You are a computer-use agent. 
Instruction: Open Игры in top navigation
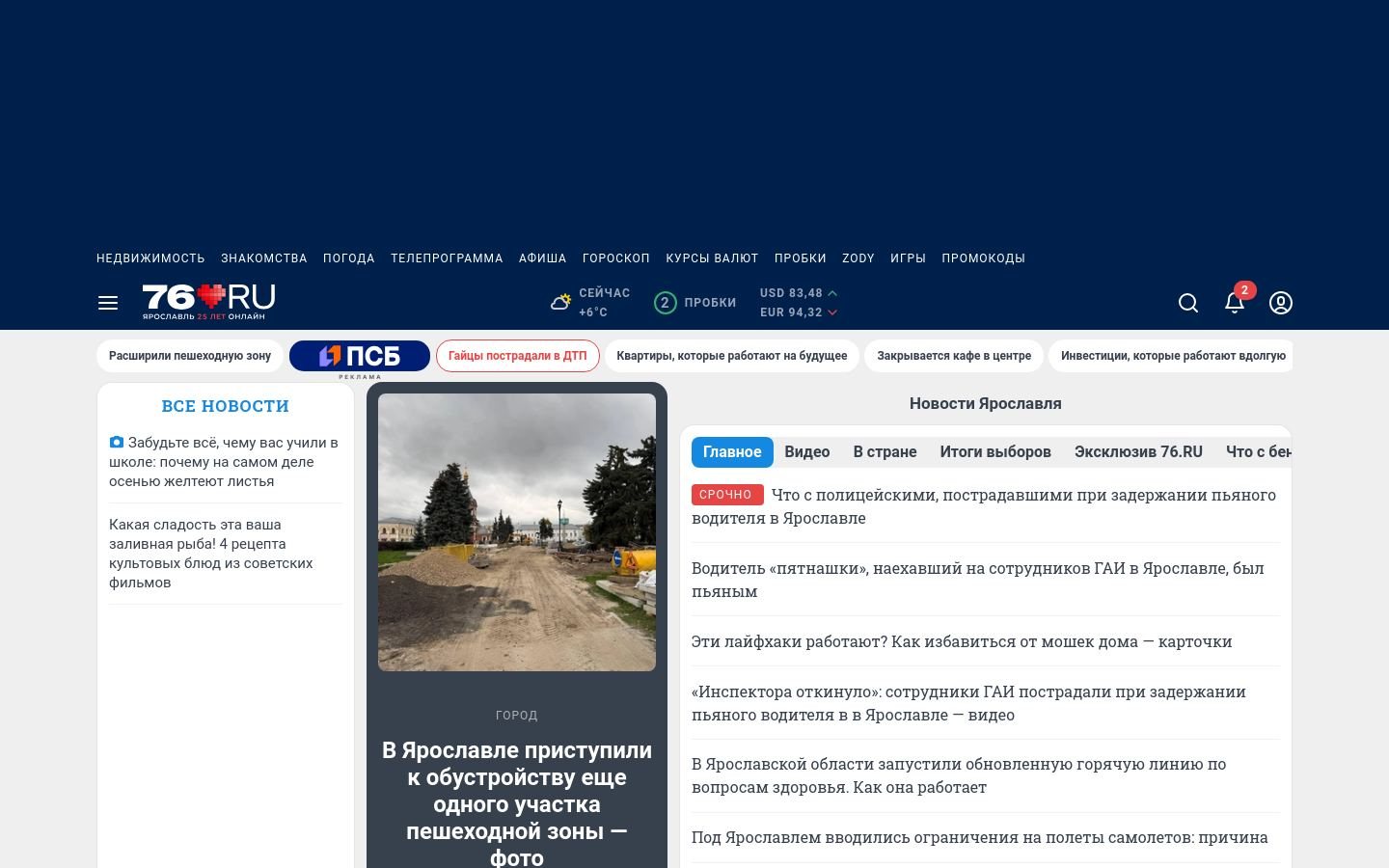click(908, 258)
